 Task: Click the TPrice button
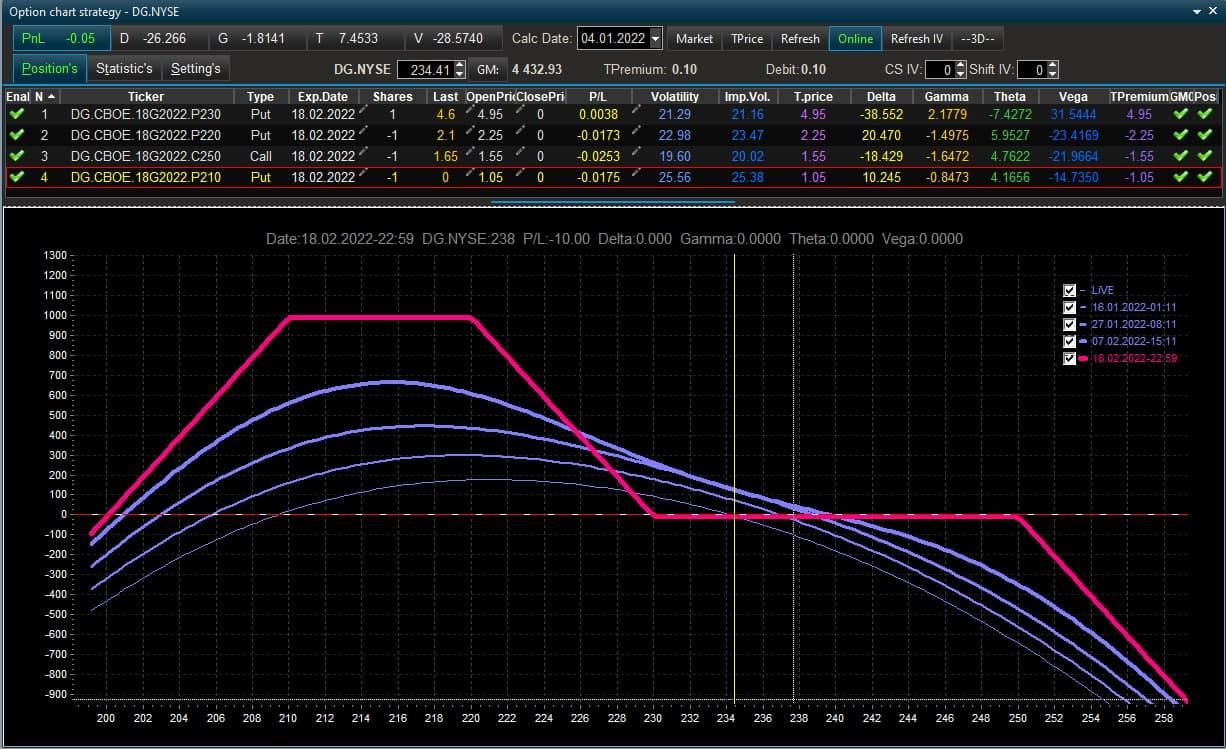pyautogui.click(x=747, y=39)
